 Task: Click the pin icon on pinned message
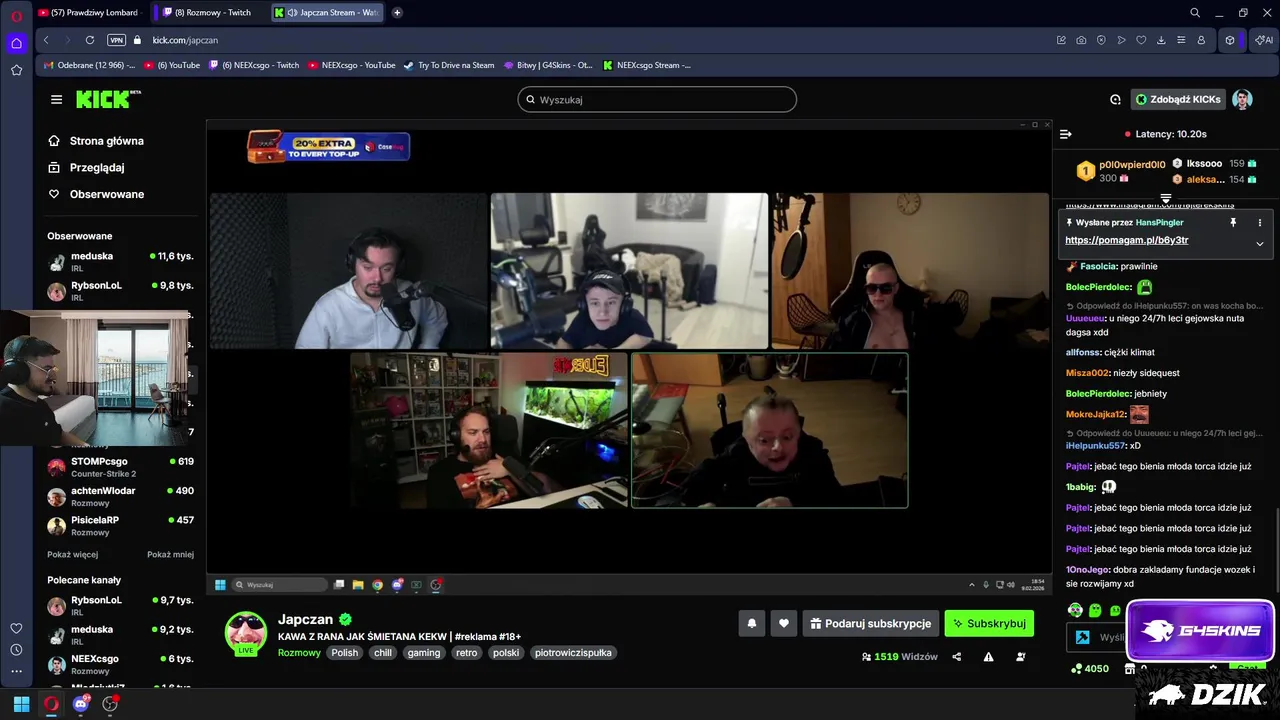(x=1233, y=222)
